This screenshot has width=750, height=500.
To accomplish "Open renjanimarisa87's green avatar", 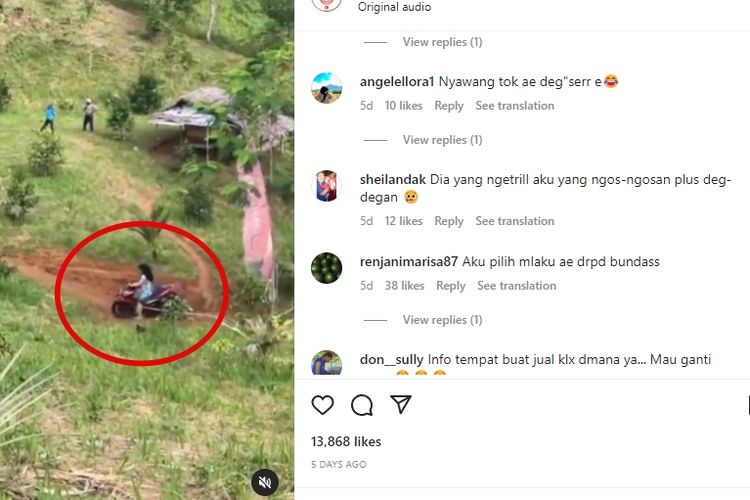I will (327, 268).
